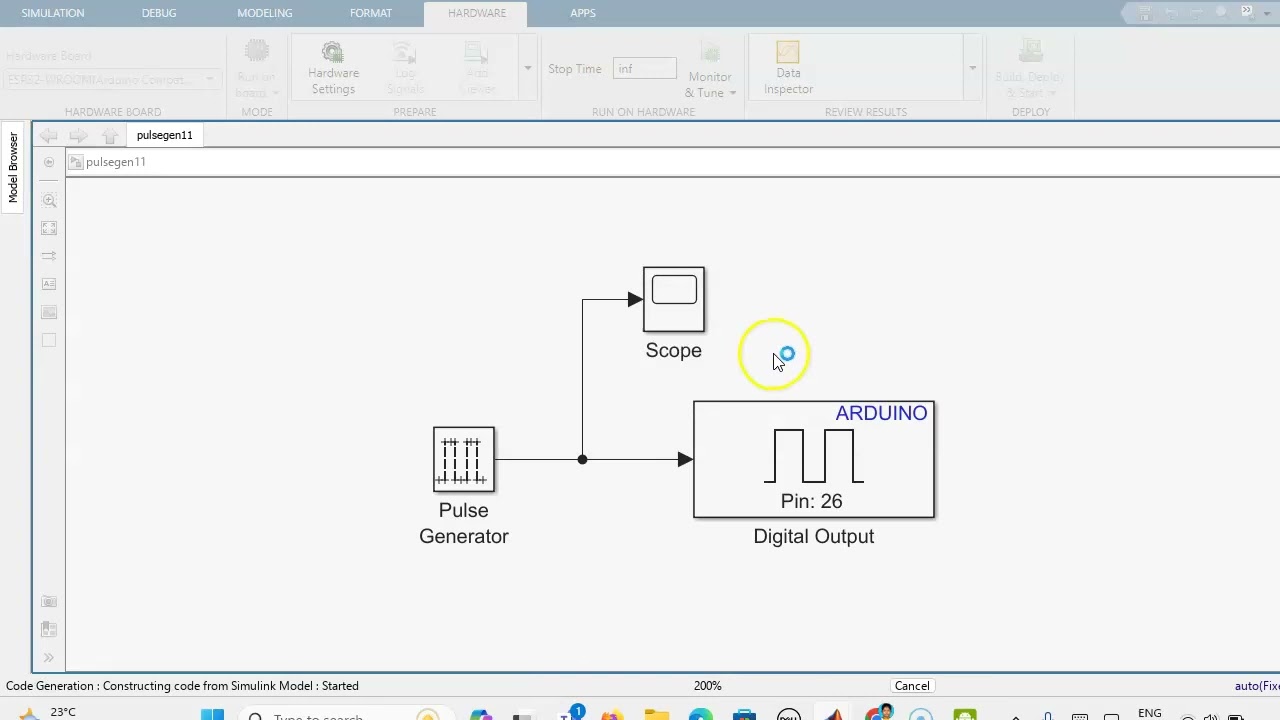
Task: Click the Forward navigation arrow above canvas
Action: click(x=80, y=135)
